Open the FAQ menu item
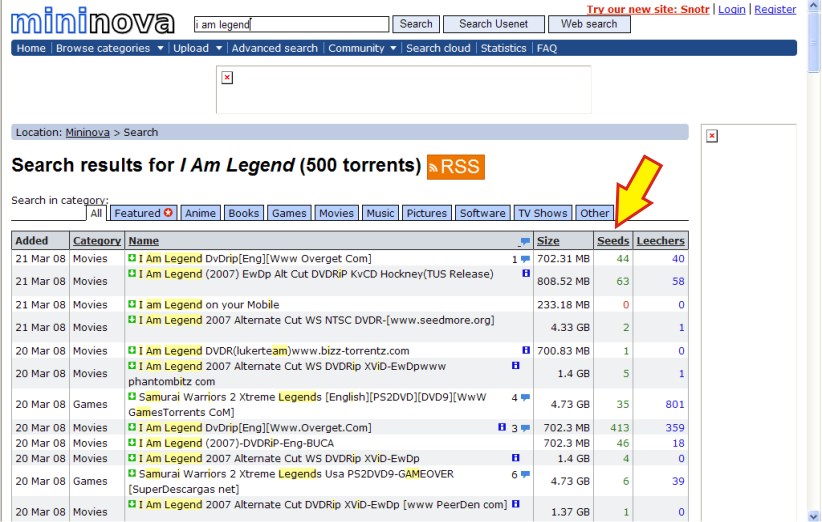Image resolution: width=822 pixels, height=522 pixels. coord(547,48)
